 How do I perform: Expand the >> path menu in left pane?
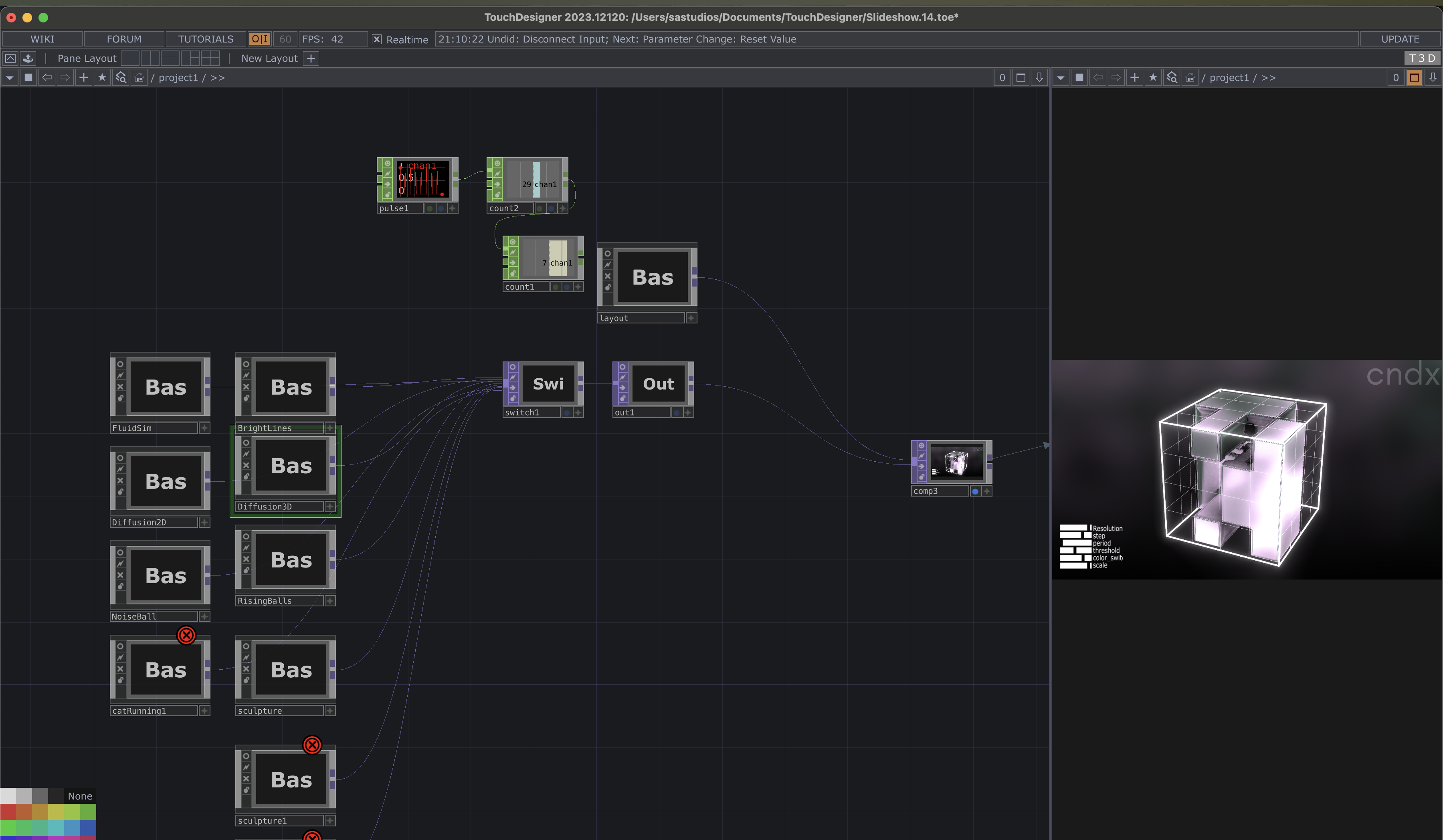(x=218, y=77)
